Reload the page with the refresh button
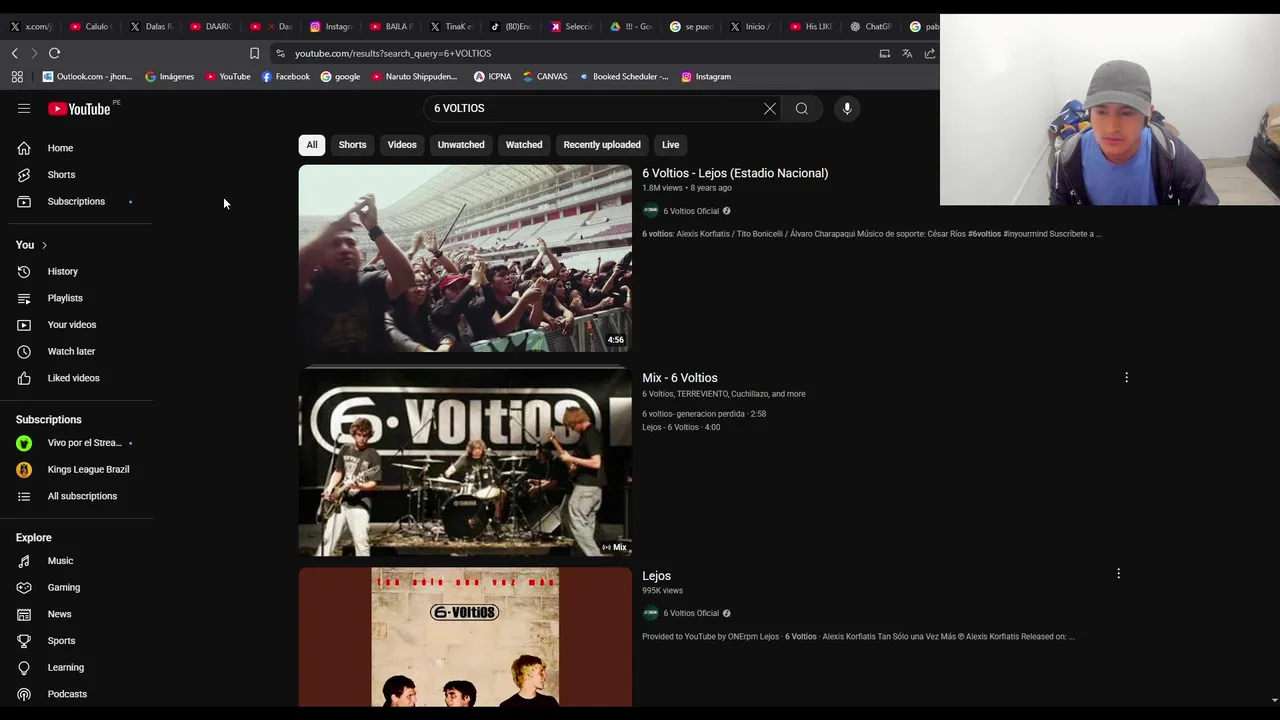The image size is (1280, 720). click(54, 53)
